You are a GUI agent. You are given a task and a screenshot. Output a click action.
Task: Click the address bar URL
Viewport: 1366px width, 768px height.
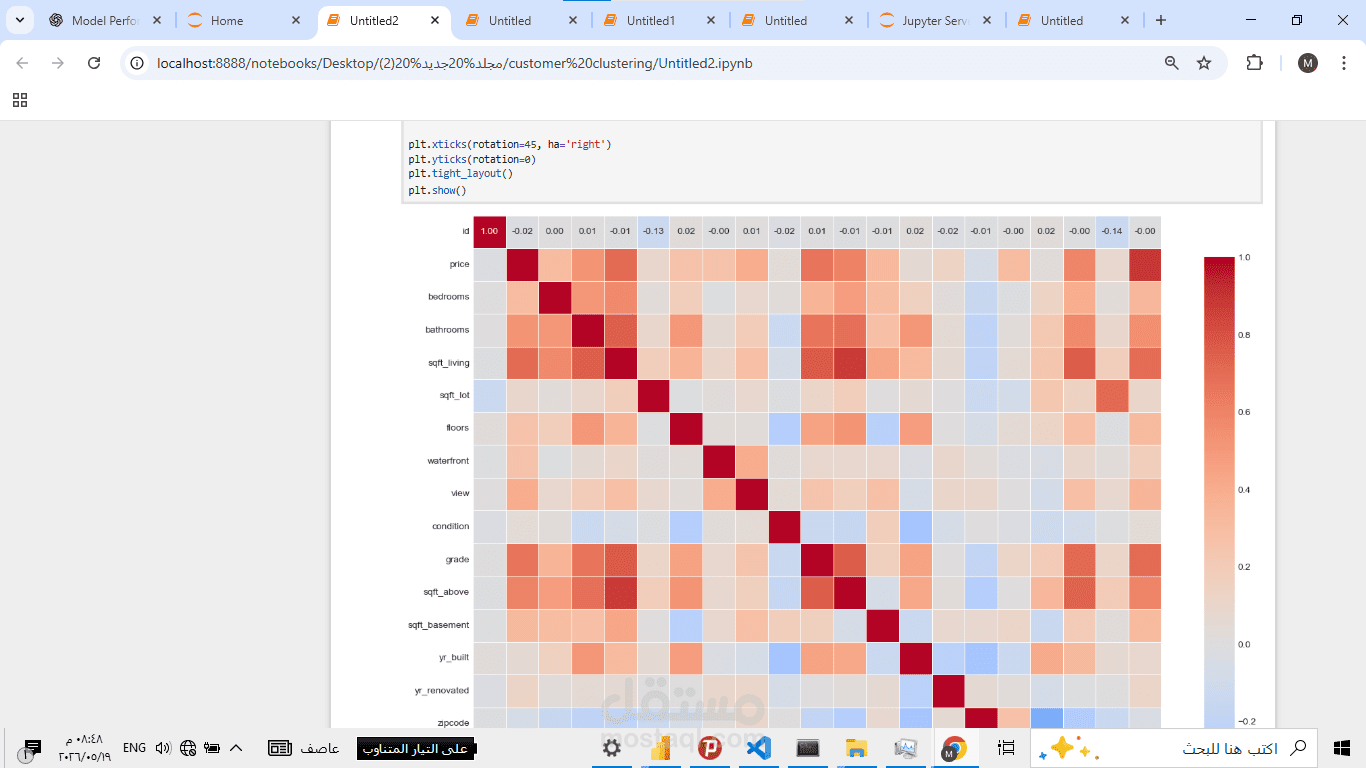[x=455, y=63]
